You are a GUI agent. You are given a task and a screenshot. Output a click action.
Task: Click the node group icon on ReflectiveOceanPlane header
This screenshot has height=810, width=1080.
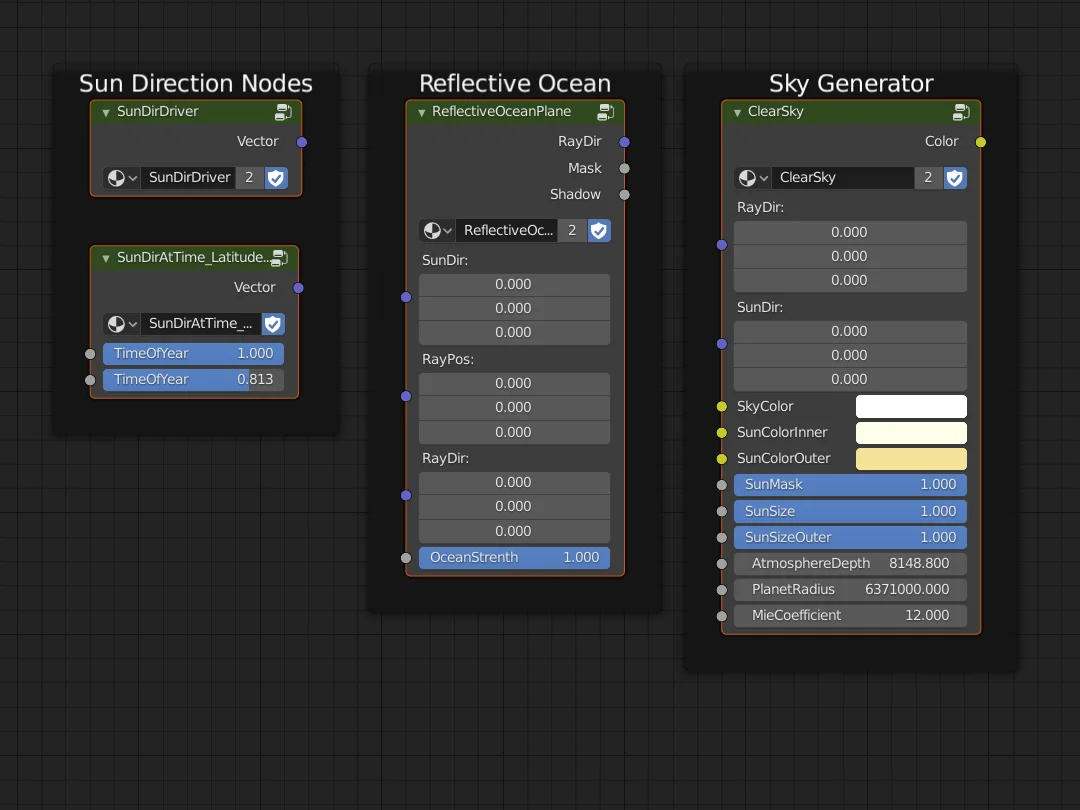point(605,112)
